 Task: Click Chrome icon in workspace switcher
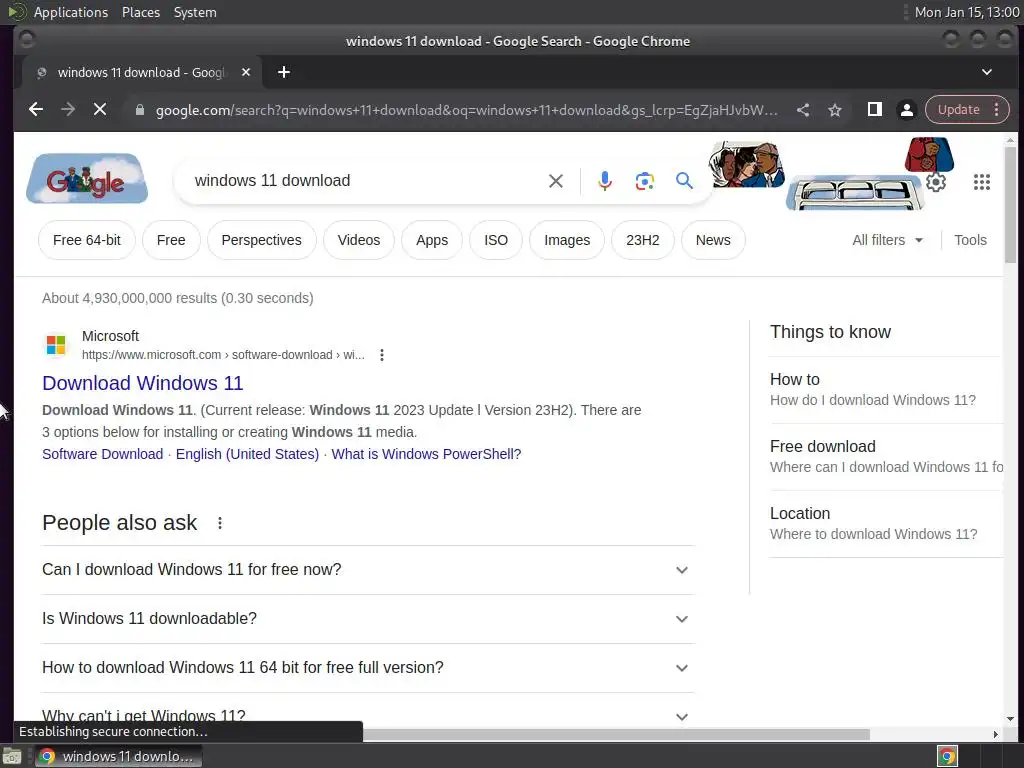(947, 756)
